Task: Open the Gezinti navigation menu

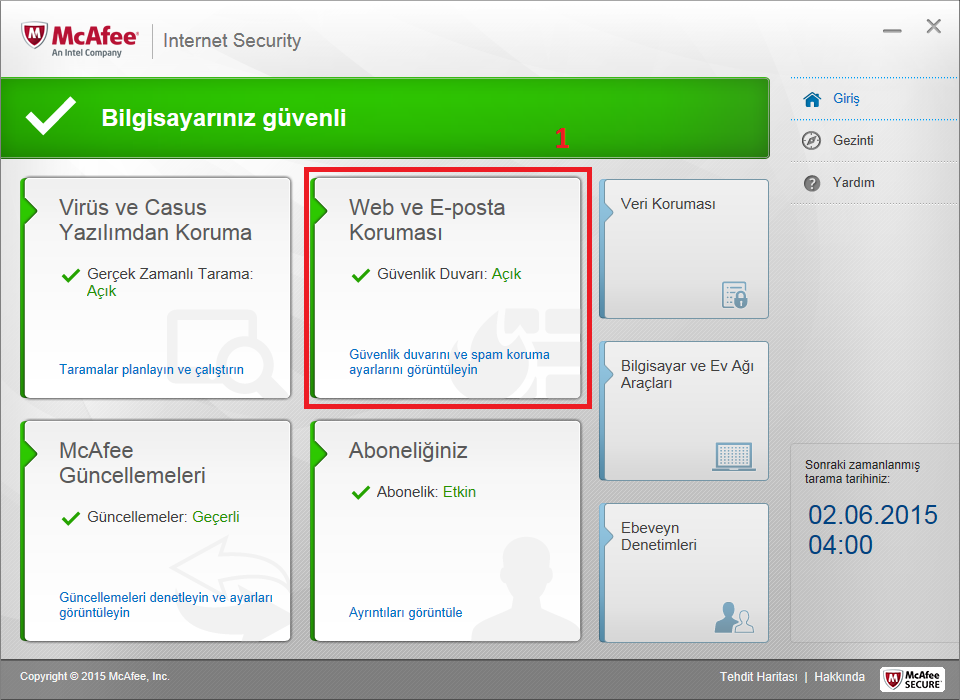Action: (853, 140)
